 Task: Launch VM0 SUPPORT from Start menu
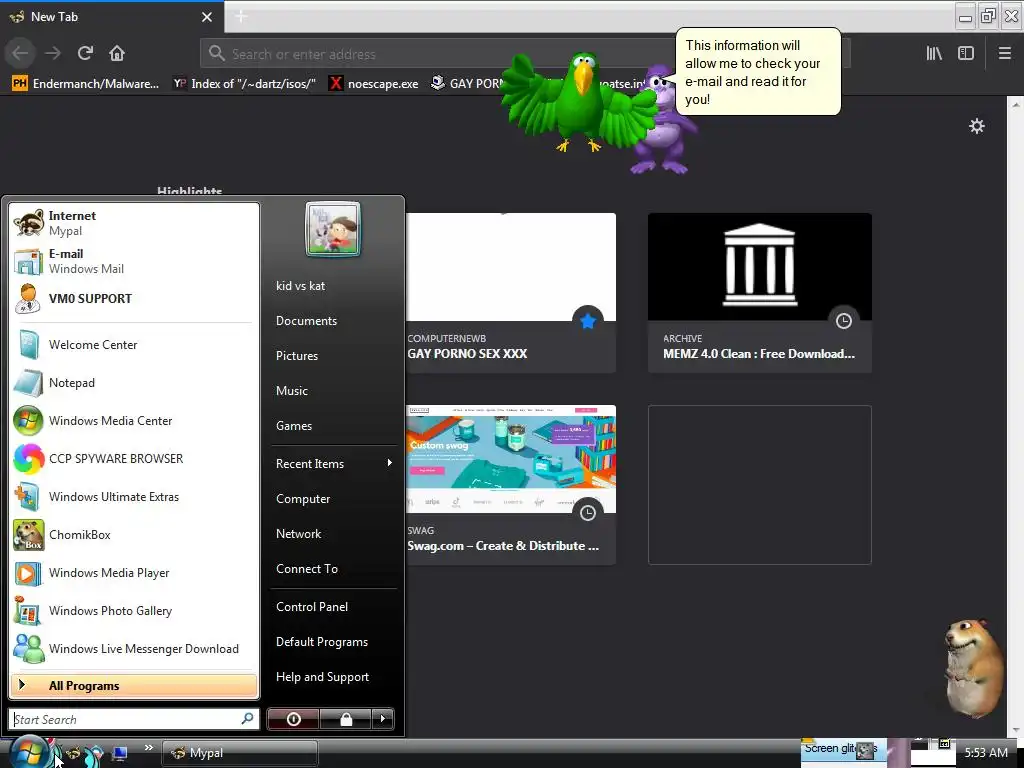134,299
